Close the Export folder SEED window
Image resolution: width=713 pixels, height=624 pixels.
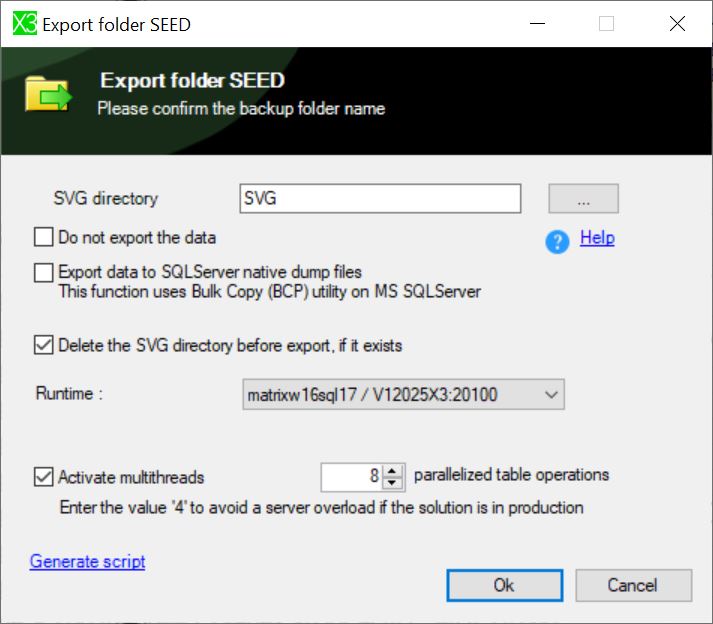678,24
